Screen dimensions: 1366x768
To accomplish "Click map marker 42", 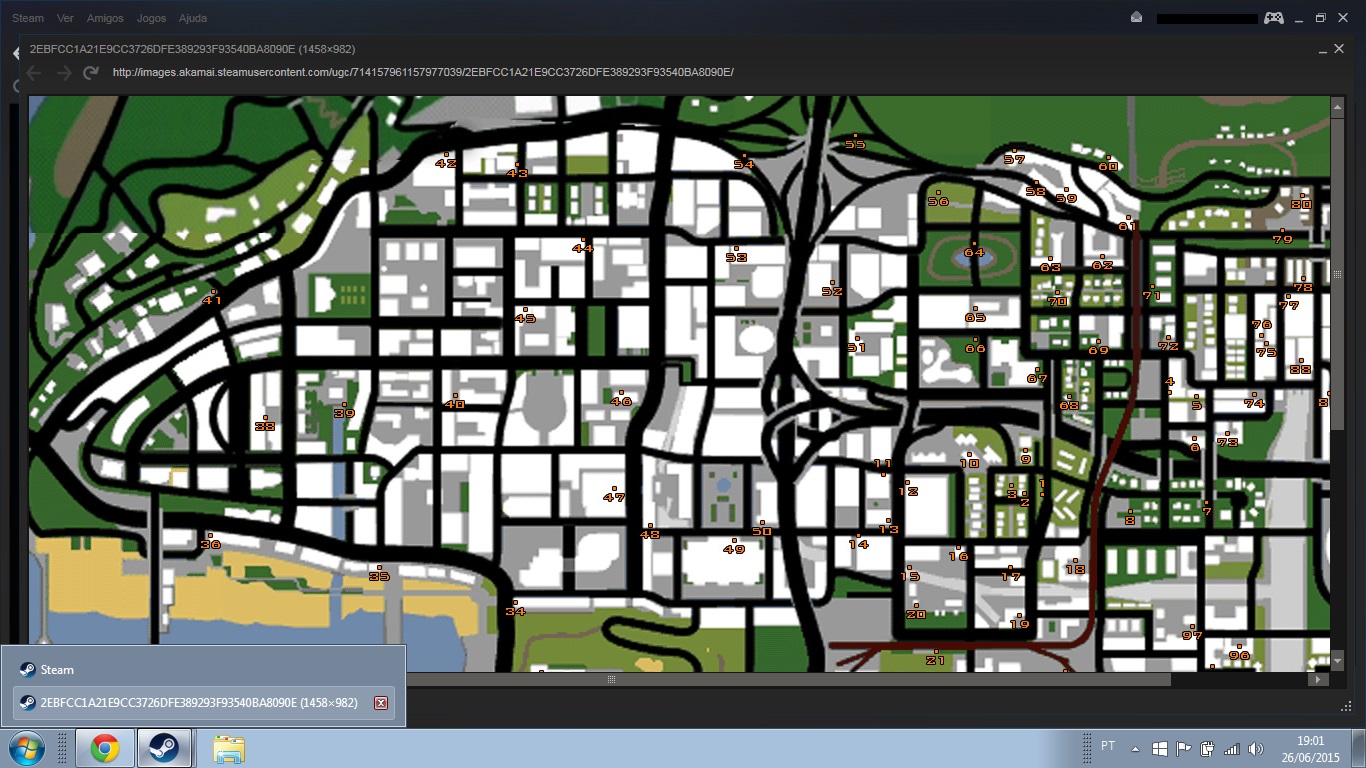I will point(446,162).
